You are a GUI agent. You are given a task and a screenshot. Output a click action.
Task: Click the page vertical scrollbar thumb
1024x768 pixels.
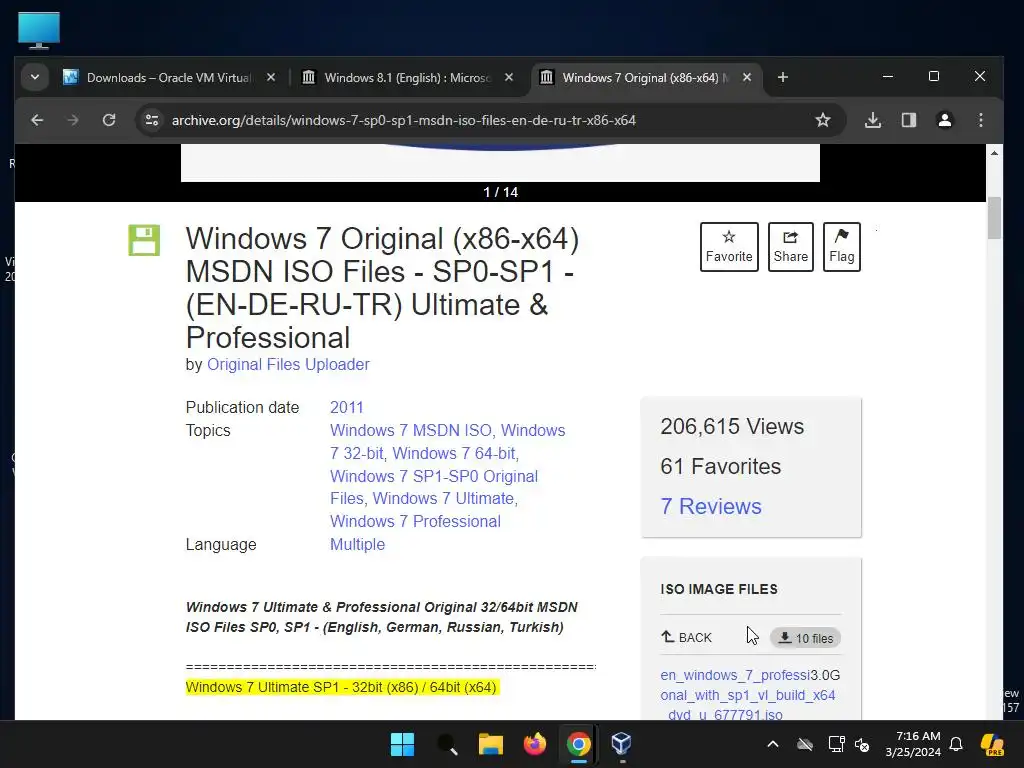[994, 217]
